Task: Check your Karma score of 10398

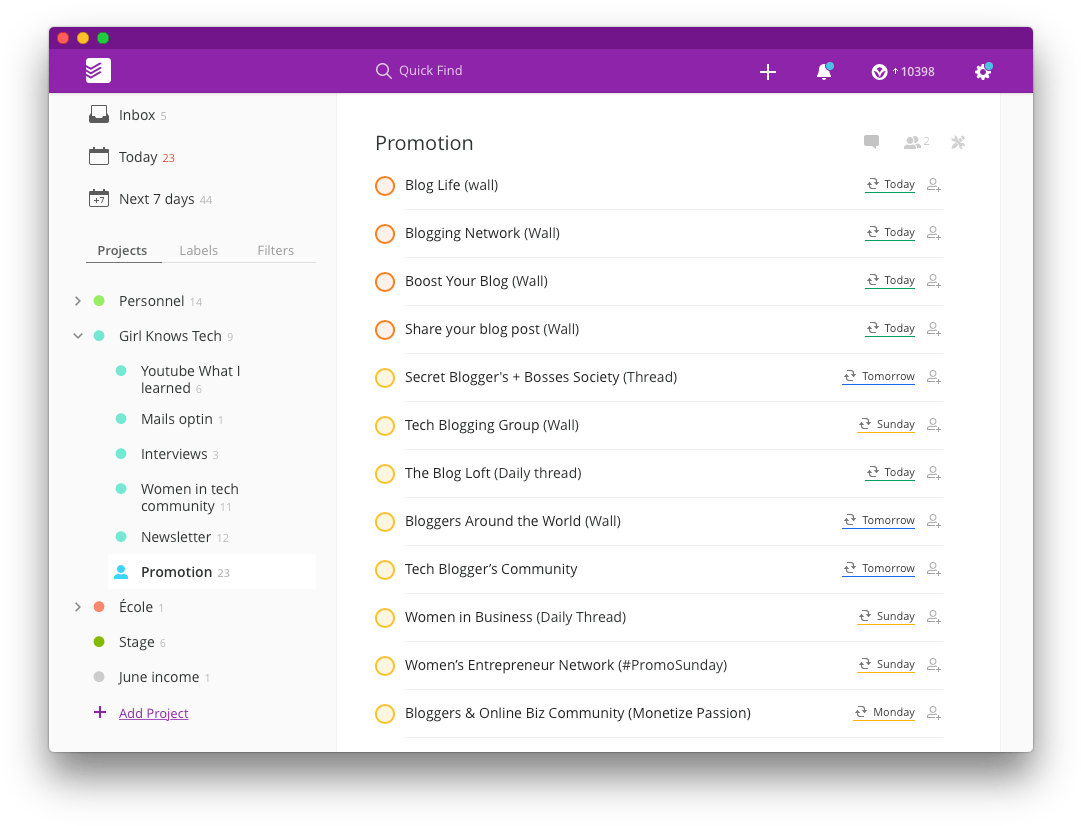Action: click(902, 71)
